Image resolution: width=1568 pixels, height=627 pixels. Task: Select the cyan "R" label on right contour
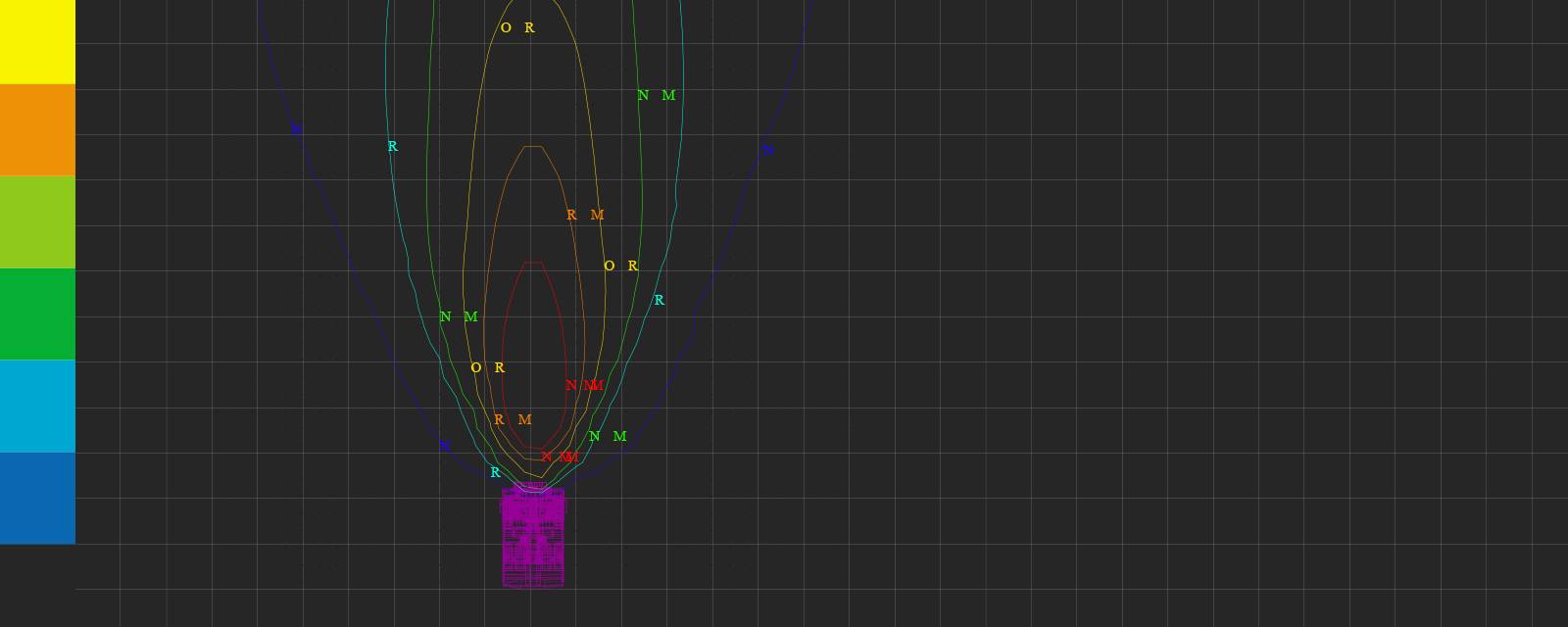tap(659, 301)
